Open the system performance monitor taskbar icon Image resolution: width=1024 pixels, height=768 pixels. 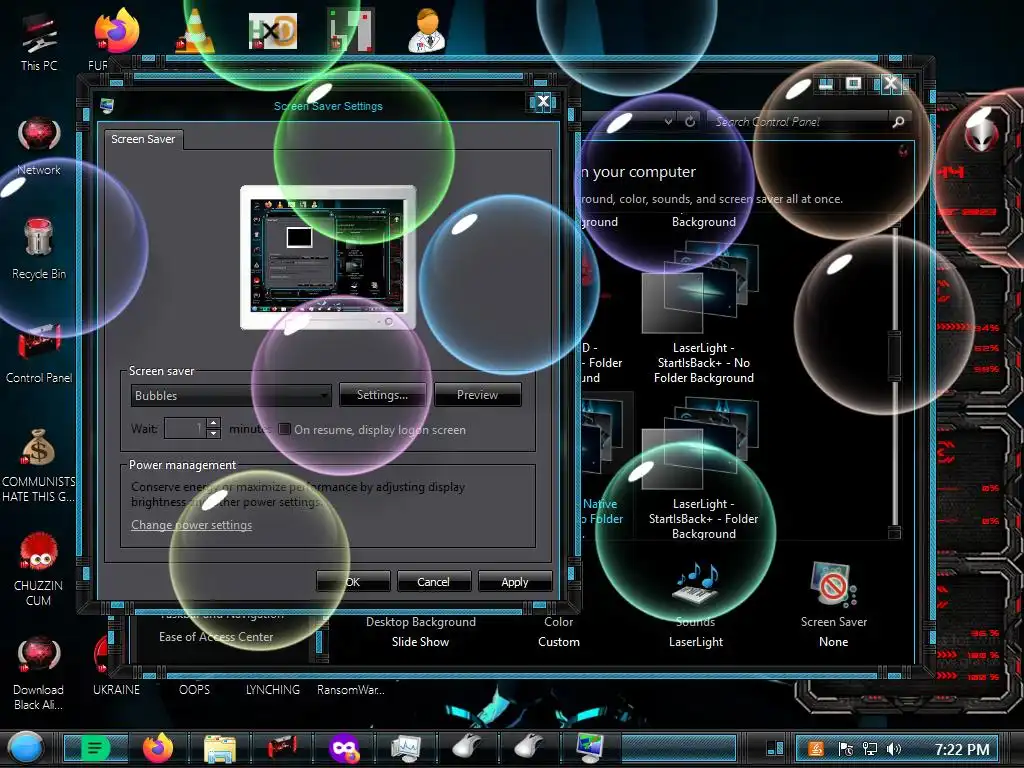click(406, 748)
